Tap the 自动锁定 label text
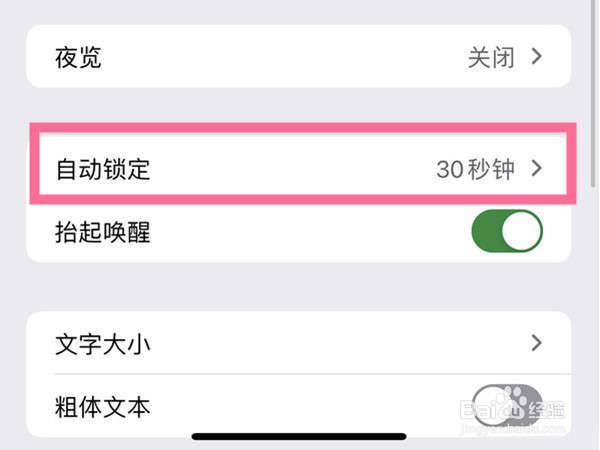Screen dimensions: 600x450 tap(102, 169)
